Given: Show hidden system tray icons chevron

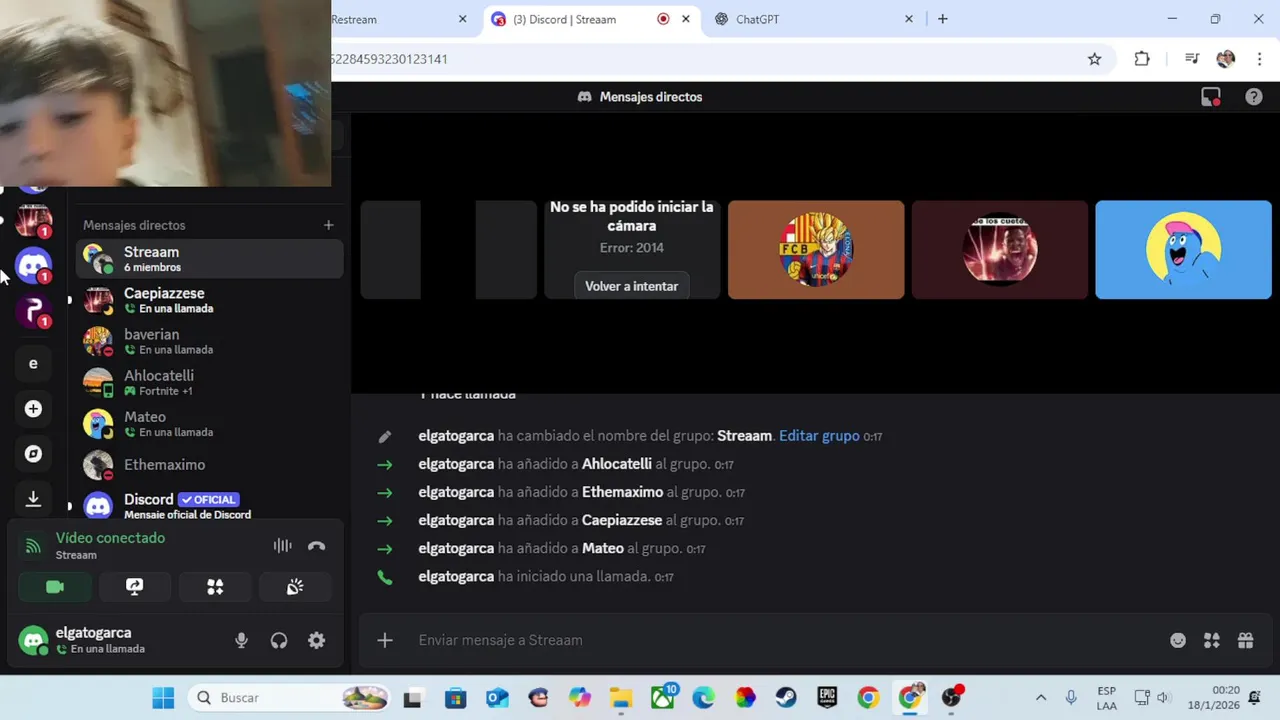Looking at the screenshot, I should [1041, 698].
